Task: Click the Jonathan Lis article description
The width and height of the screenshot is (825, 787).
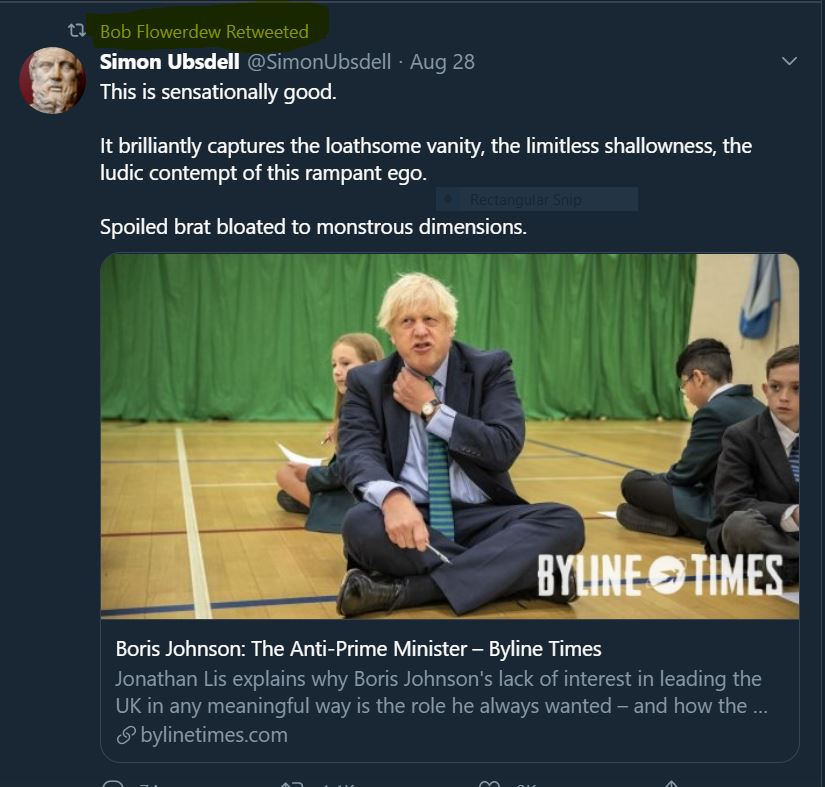Action: click(438, 692)
